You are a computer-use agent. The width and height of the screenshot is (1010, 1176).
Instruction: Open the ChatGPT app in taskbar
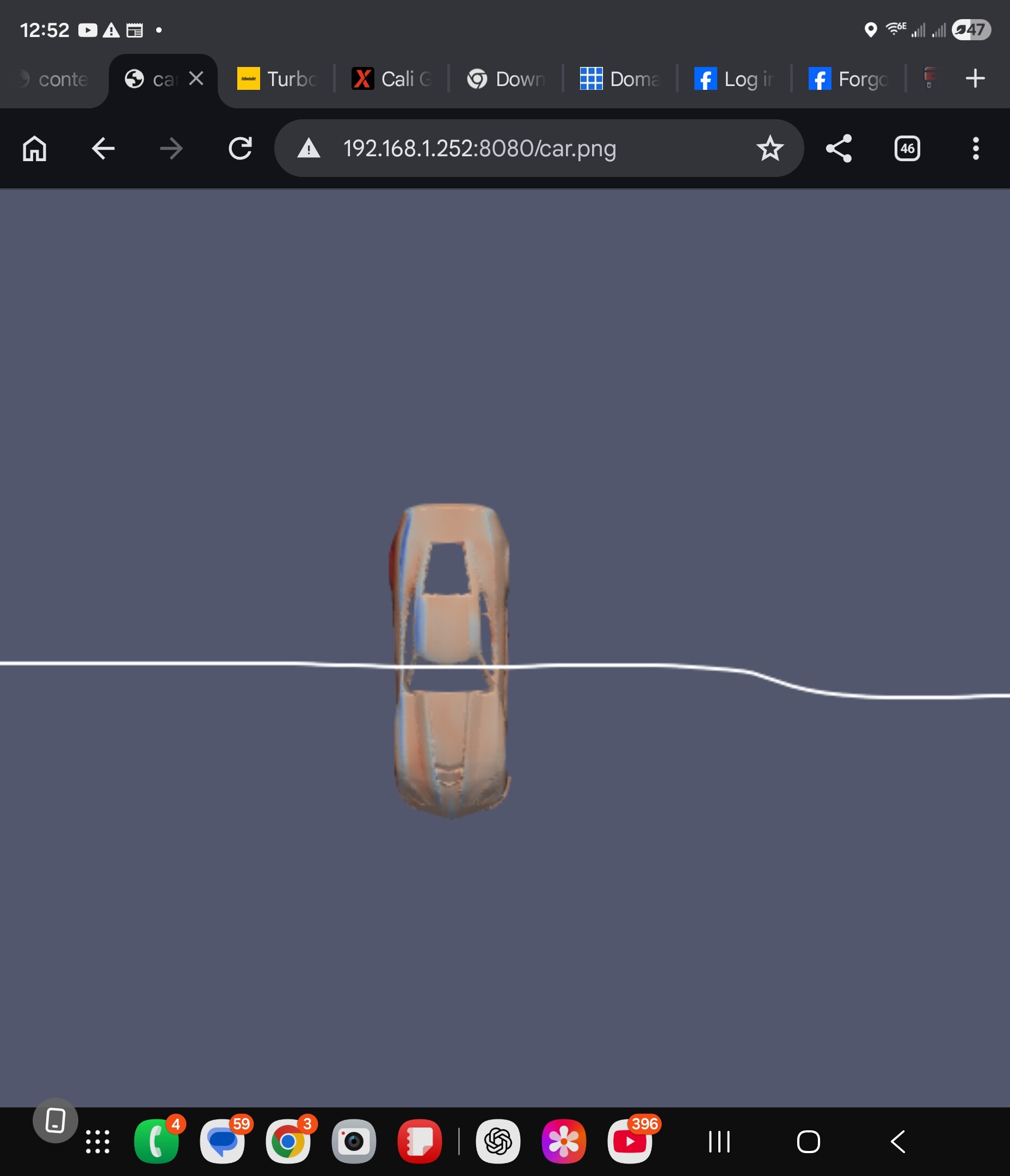coord(497,1141)
